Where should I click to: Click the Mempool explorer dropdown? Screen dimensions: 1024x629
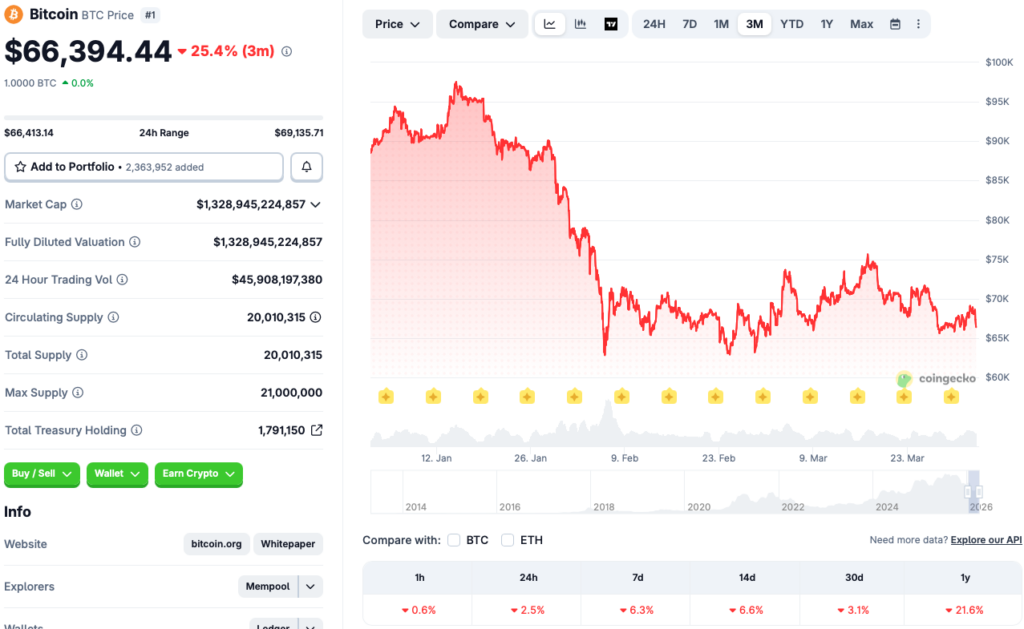280,587
